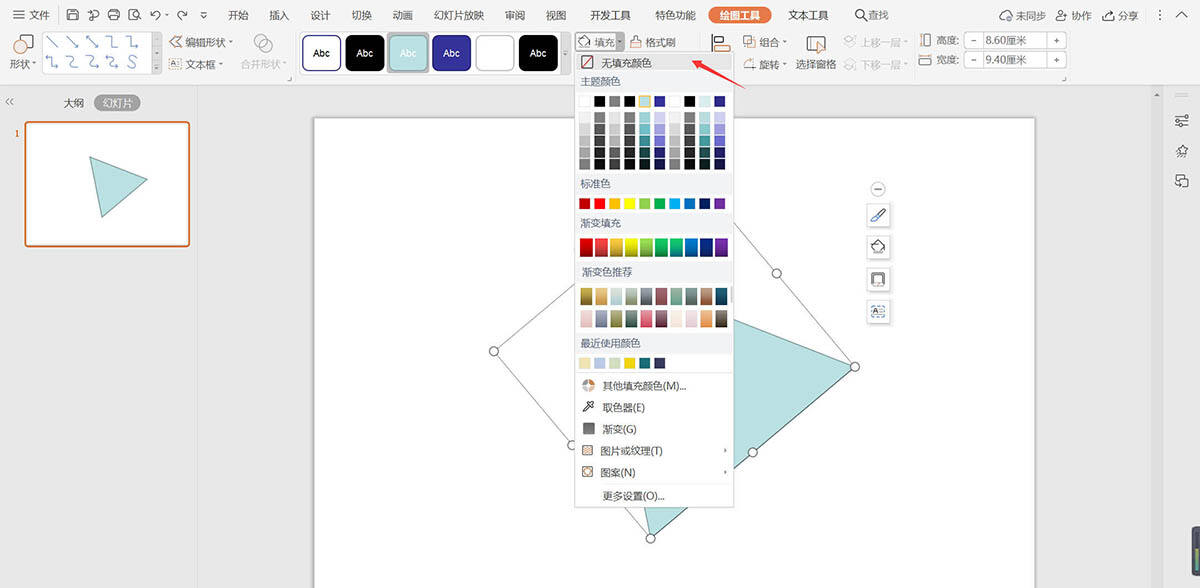Click the floating brush style icon beside shape
The width and height of the screenshot is (1200, 588).
(878, 215)
